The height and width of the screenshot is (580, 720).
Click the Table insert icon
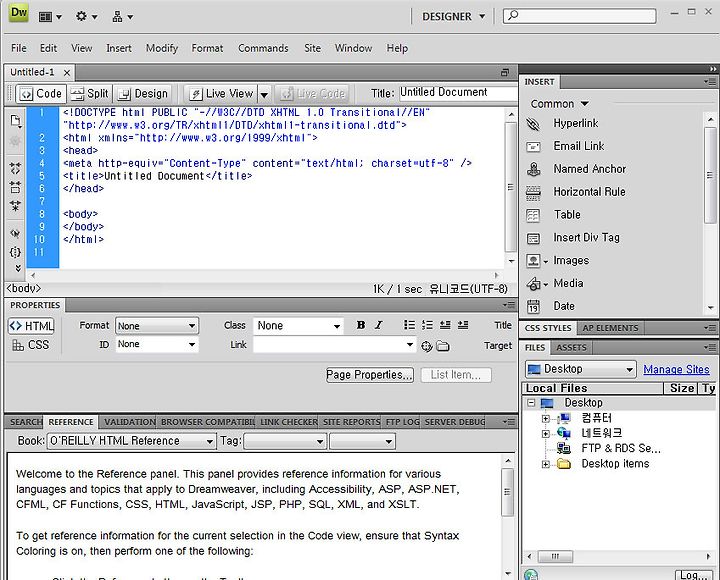coord(533,215)
